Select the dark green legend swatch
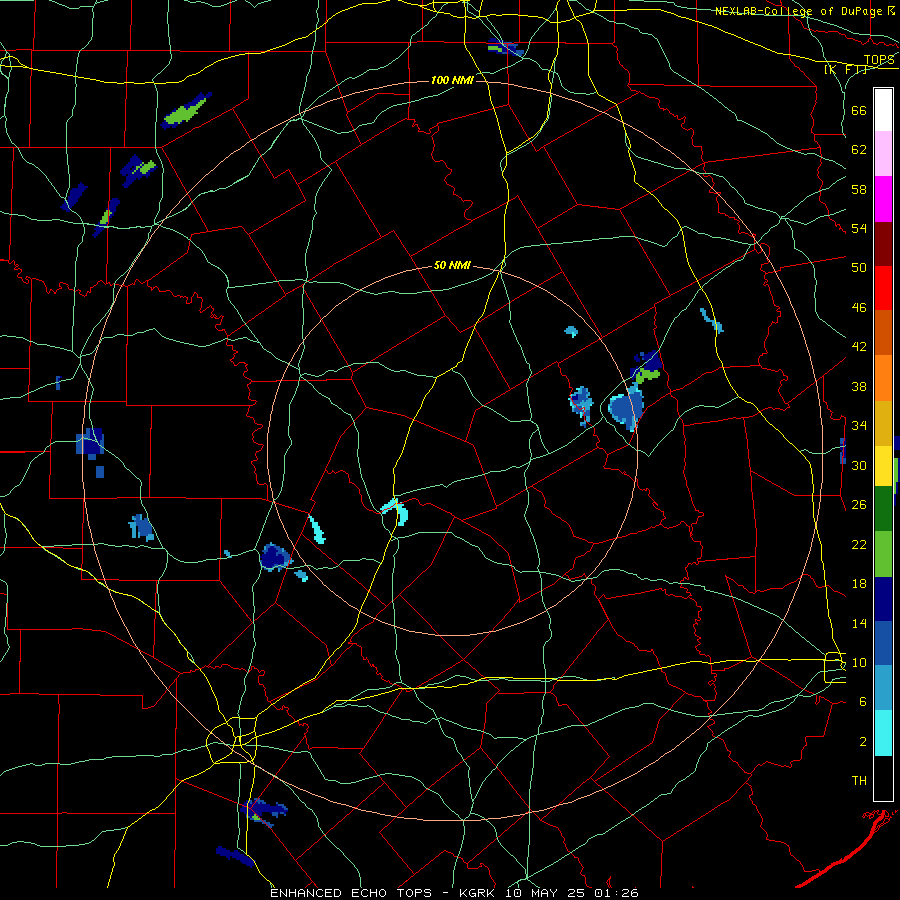Image resolution: width=900 pixels, height=900 pixels. pos(883,509)
